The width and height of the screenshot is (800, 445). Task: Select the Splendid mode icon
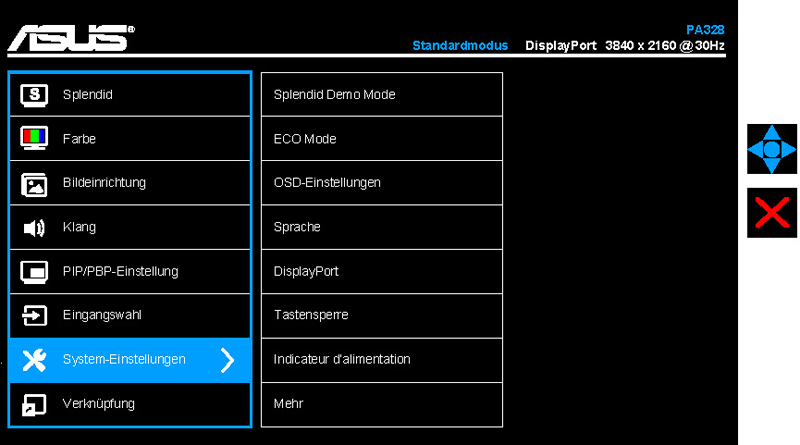(34, 95)
